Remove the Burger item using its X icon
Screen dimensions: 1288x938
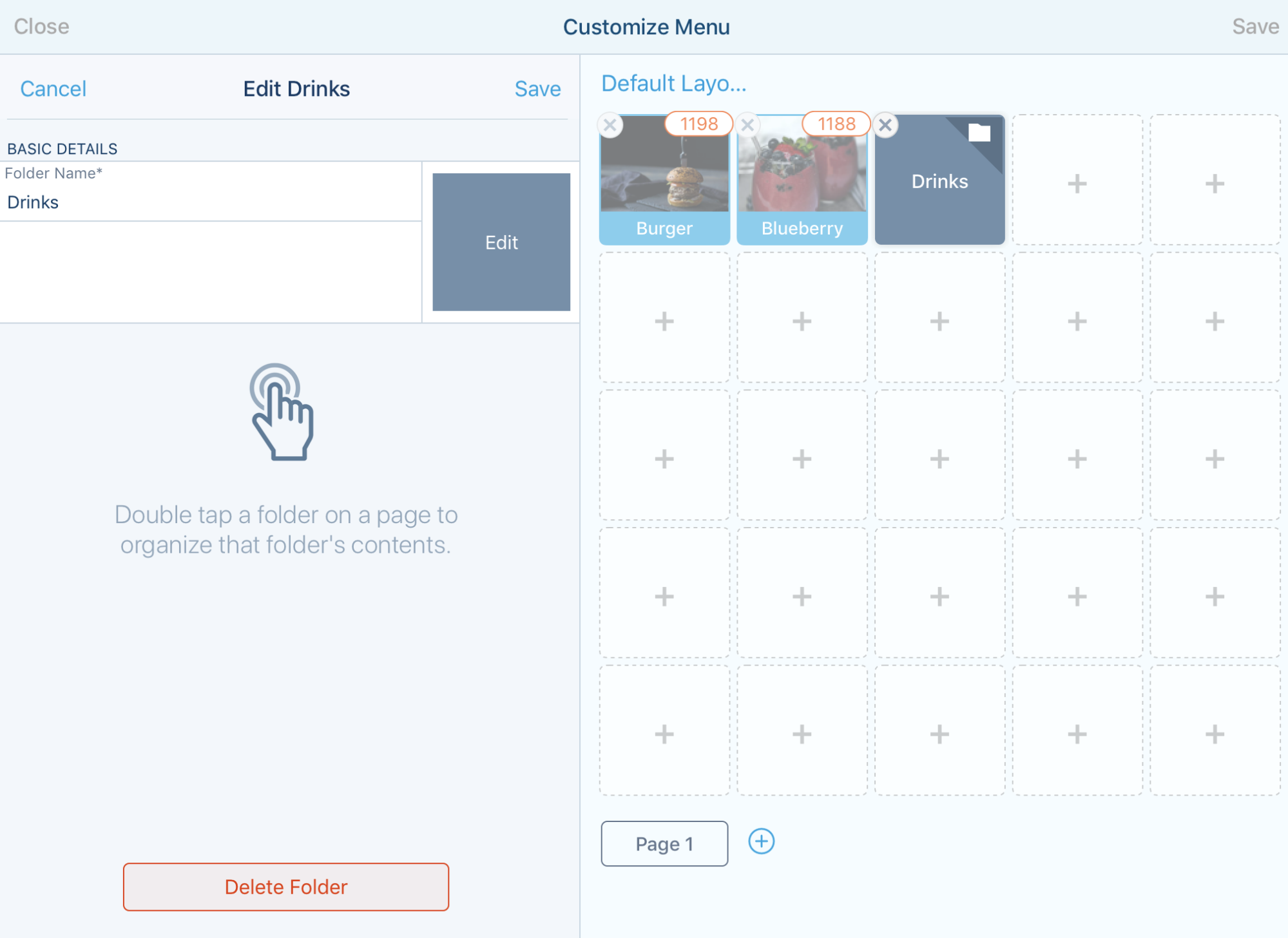click(x=611, y=125)
